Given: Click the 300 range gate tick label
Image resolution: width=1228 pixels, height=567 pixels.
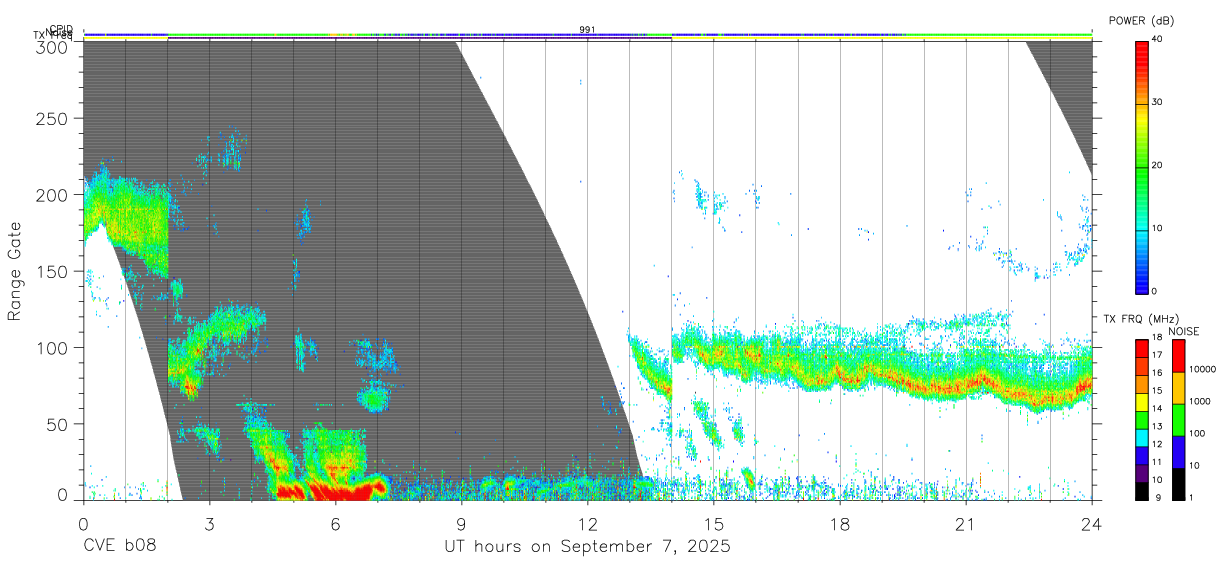Looking at the screenshot, I should point(53,47).
